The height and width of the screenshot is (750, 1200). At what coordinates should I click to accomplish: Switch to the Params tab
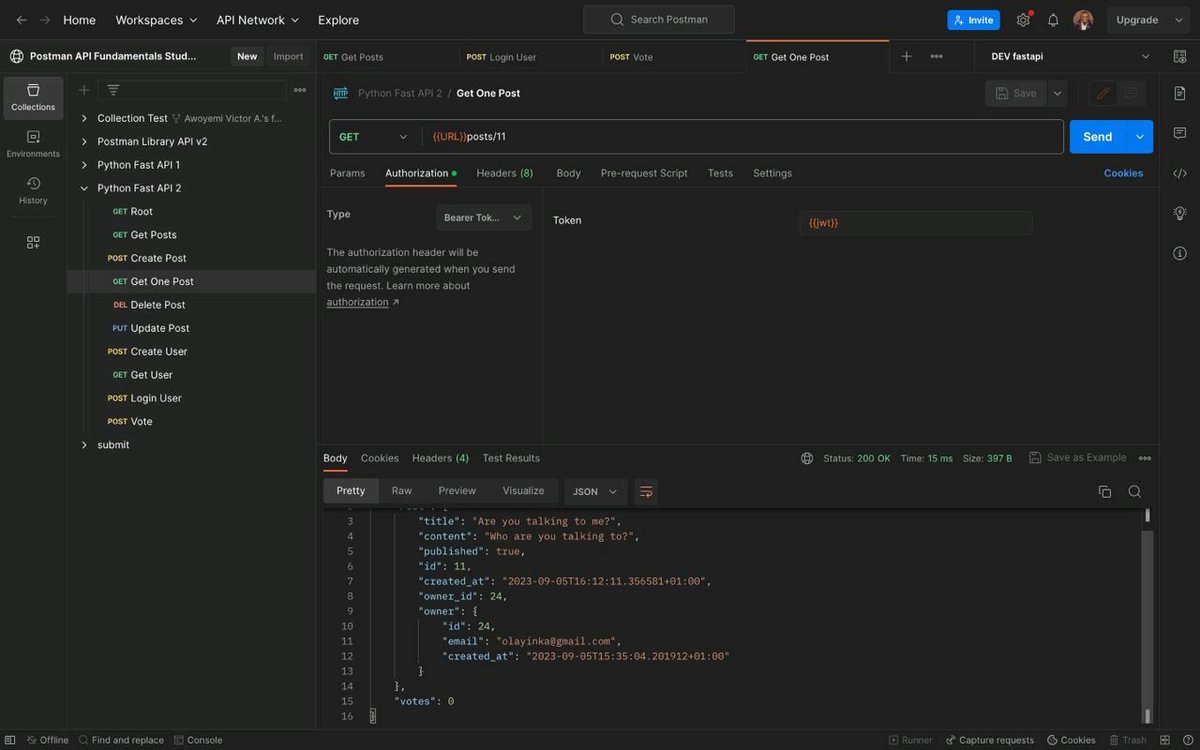point(347,173)
